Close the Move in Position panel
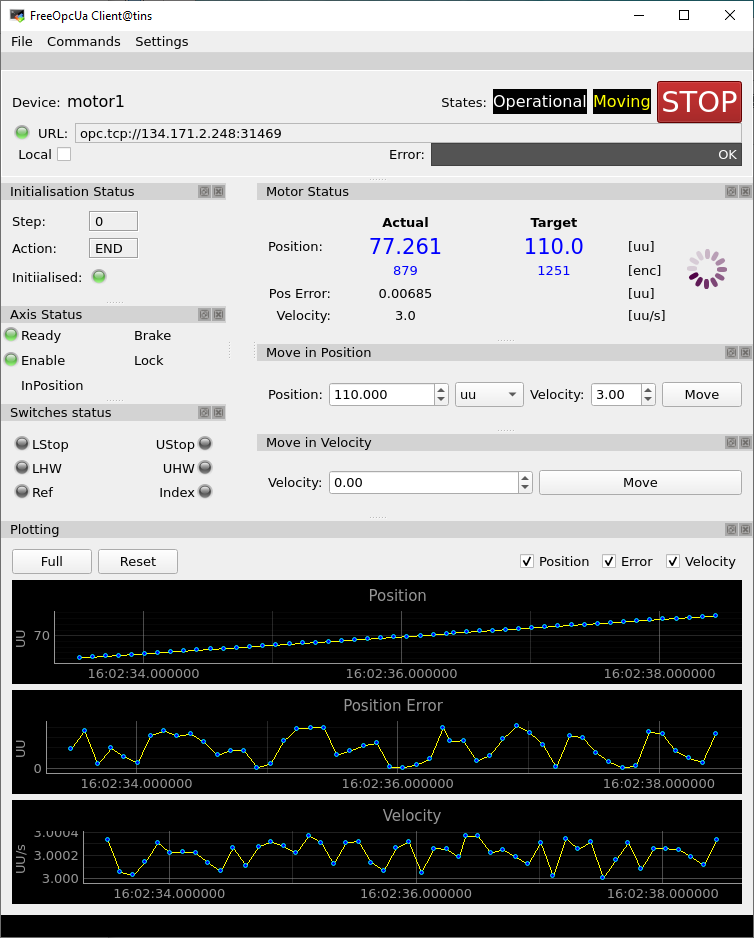 click(x=746, y=352)
